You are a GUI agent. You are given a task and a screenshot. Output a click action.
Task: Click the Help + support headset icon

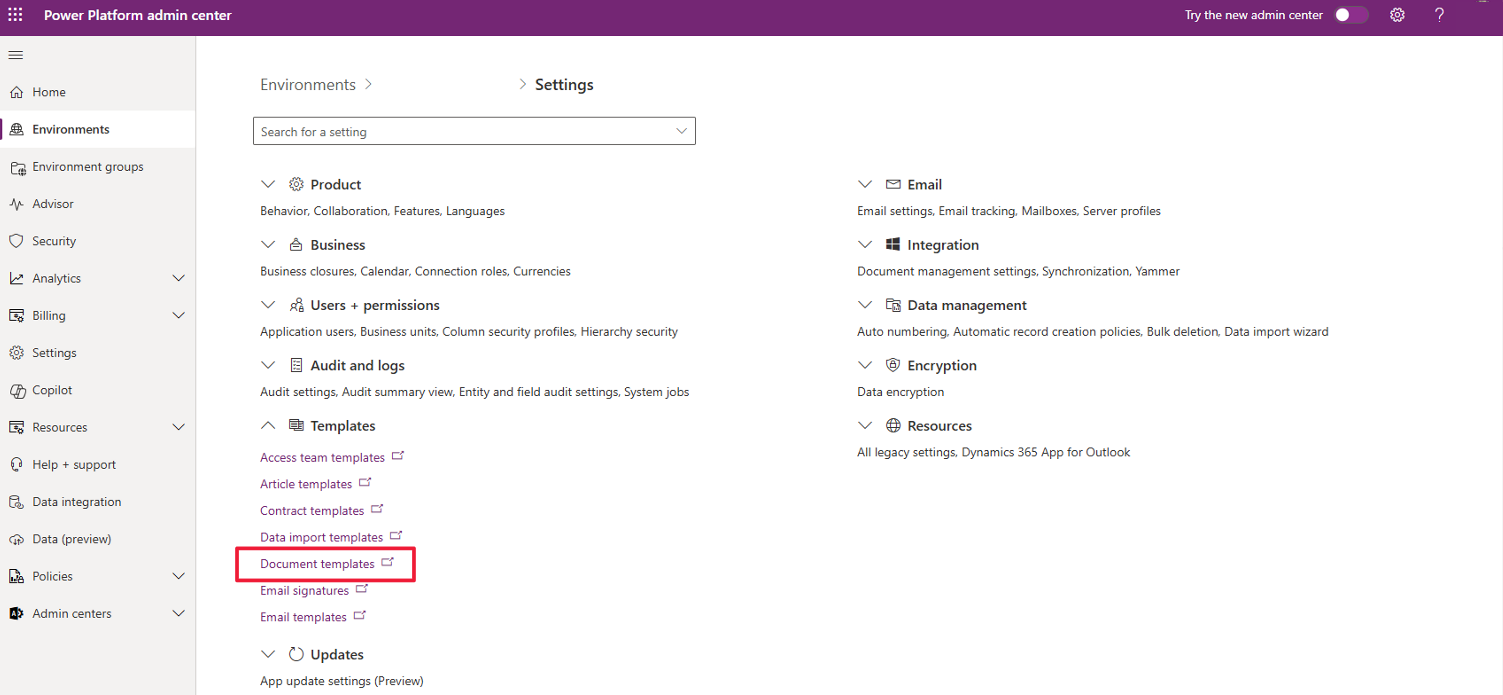tap(16, 465)
